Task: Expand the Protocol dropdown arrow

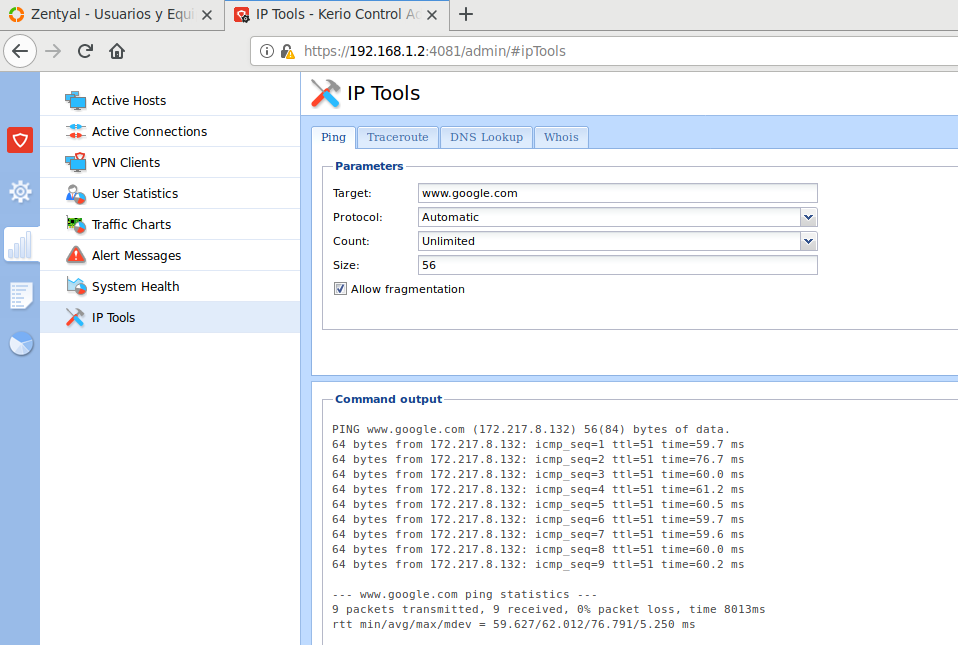Action: (x=808, y=217)
